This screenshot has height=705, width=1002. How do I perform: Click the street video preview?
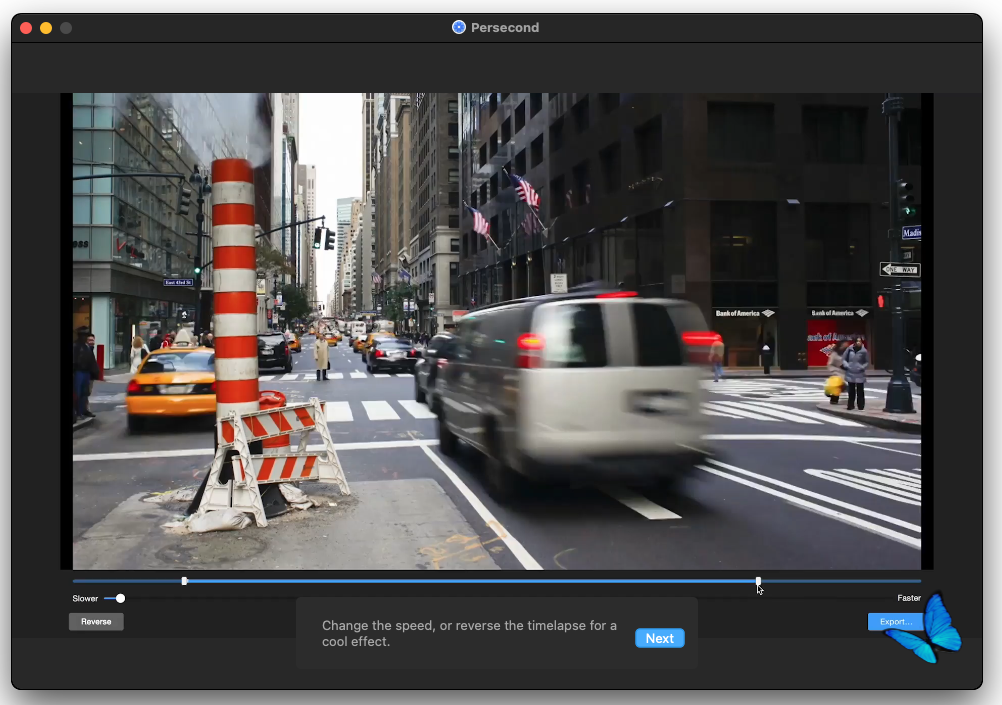(496, 331)
